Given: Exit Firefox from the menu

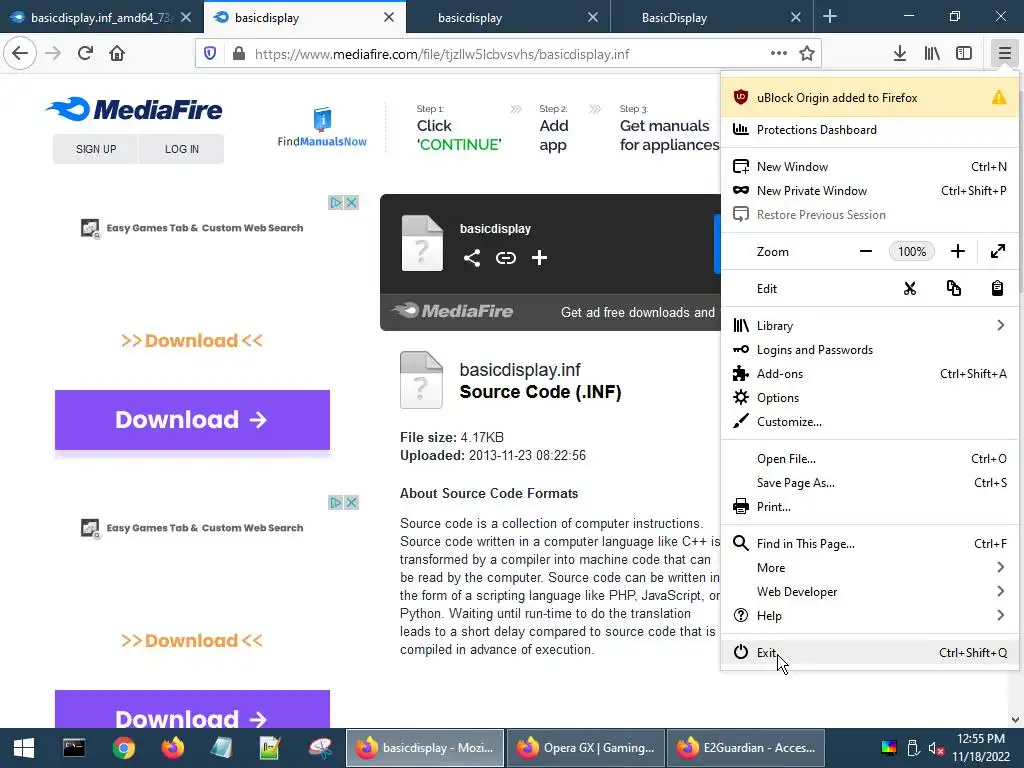Looking at the screenshot, I should pos(869,652).
